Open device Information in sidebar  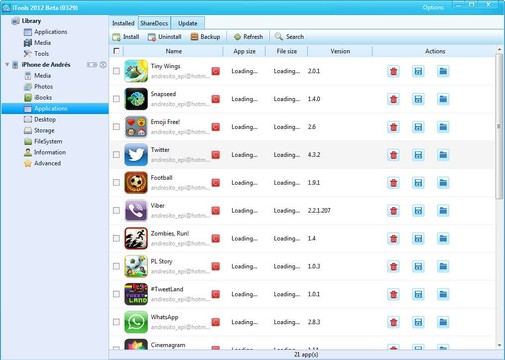45,152
